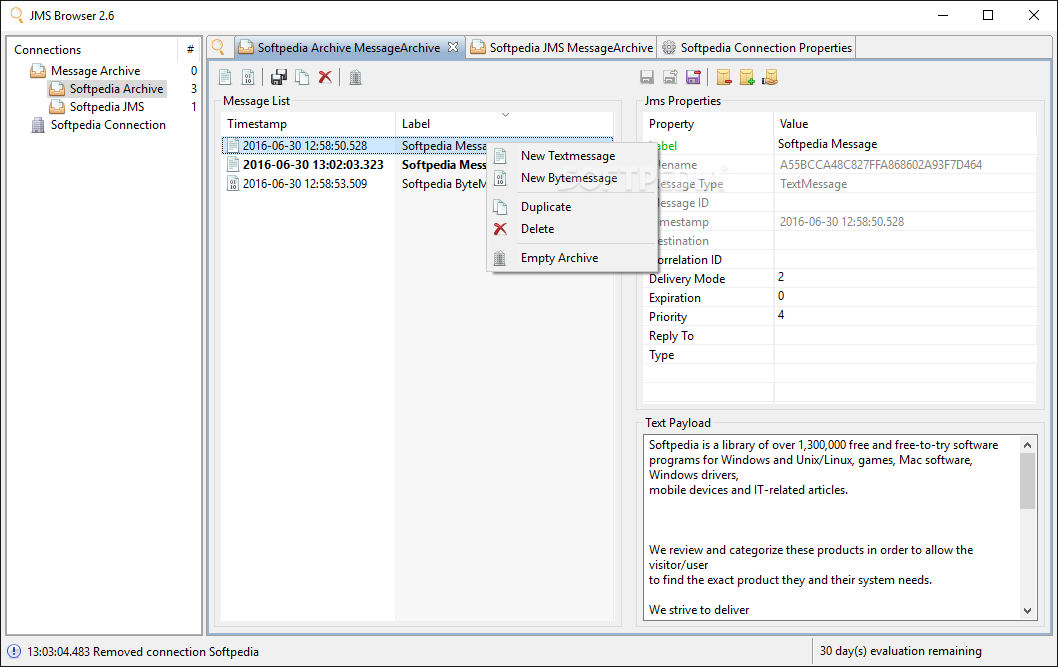This screenshot has width=1058, height=667.
Task: Click the envelope icon with green plus
Action: 747,78
